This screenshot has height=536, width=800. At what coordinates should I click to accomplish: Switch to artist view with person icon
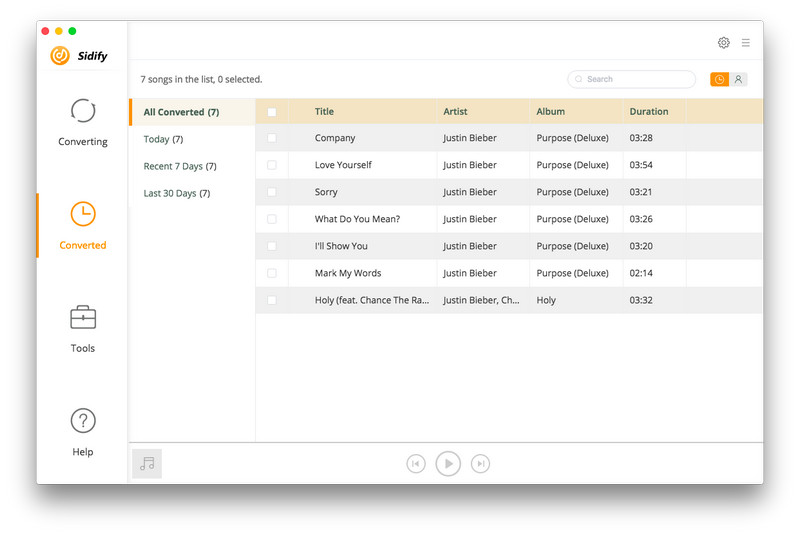pos(738,80)
